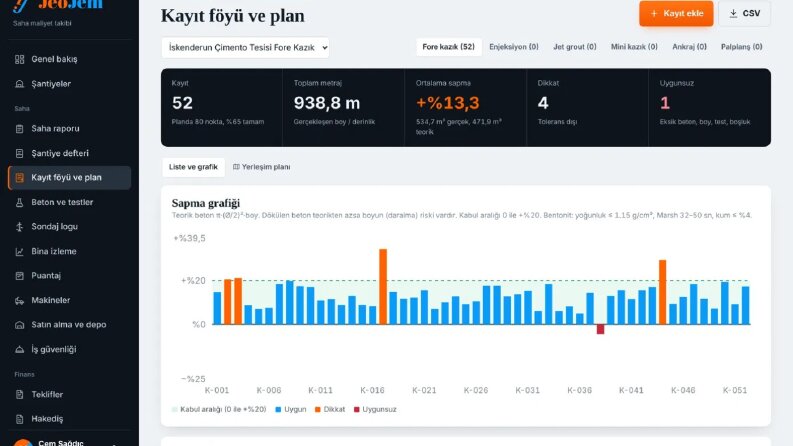Image resolution: width=793 pixels, height=446 pixels.
Task: Click the Şantiyeler sidebar icon
Action: click(19, 84)
